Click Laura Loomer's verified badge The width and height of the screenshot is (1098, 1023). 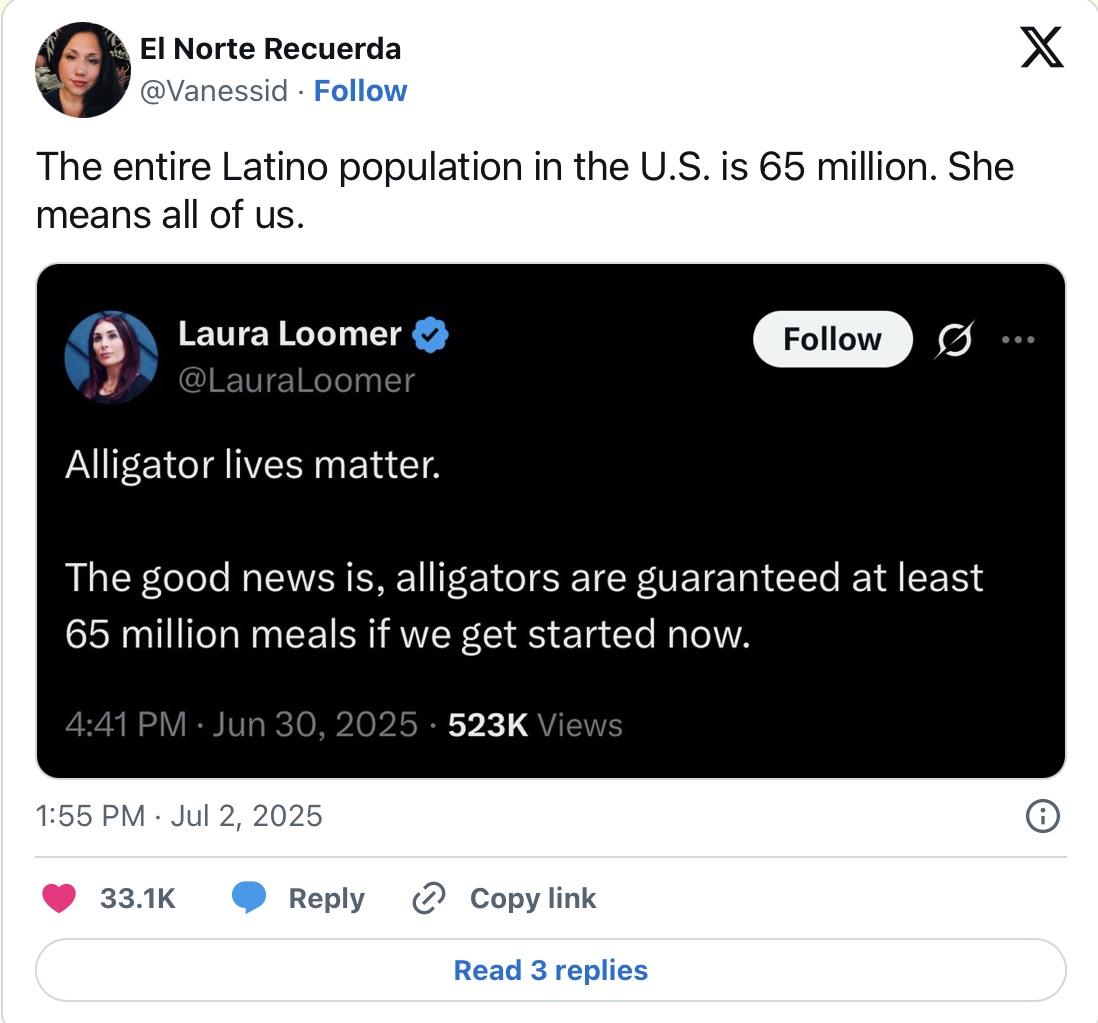[x=430, y=334]
